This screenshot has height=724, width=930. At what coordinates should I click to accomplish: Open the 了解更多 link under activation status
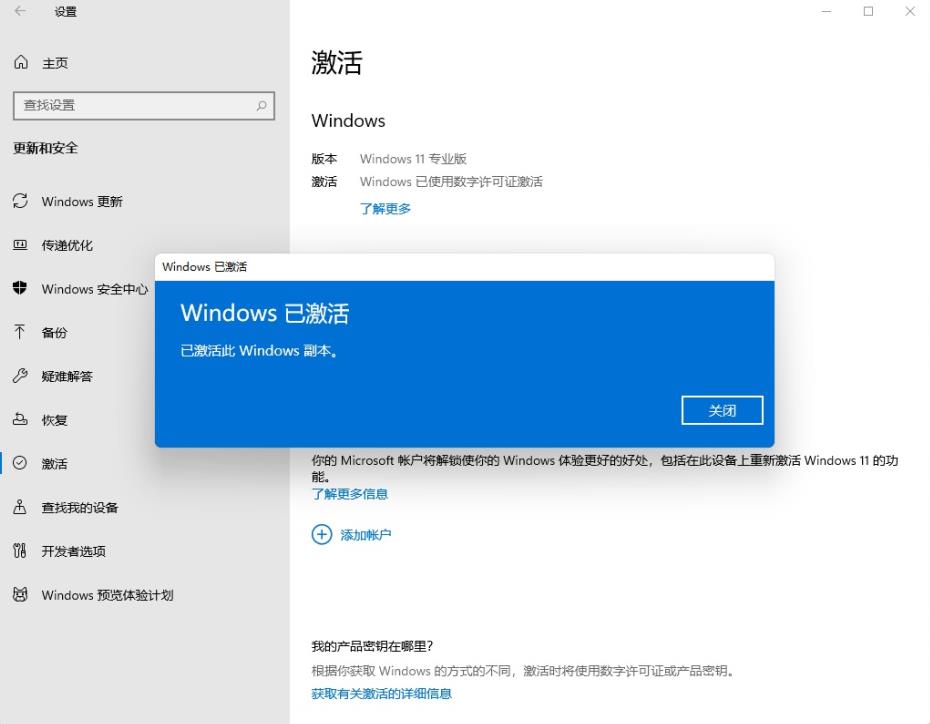[385, 208]
